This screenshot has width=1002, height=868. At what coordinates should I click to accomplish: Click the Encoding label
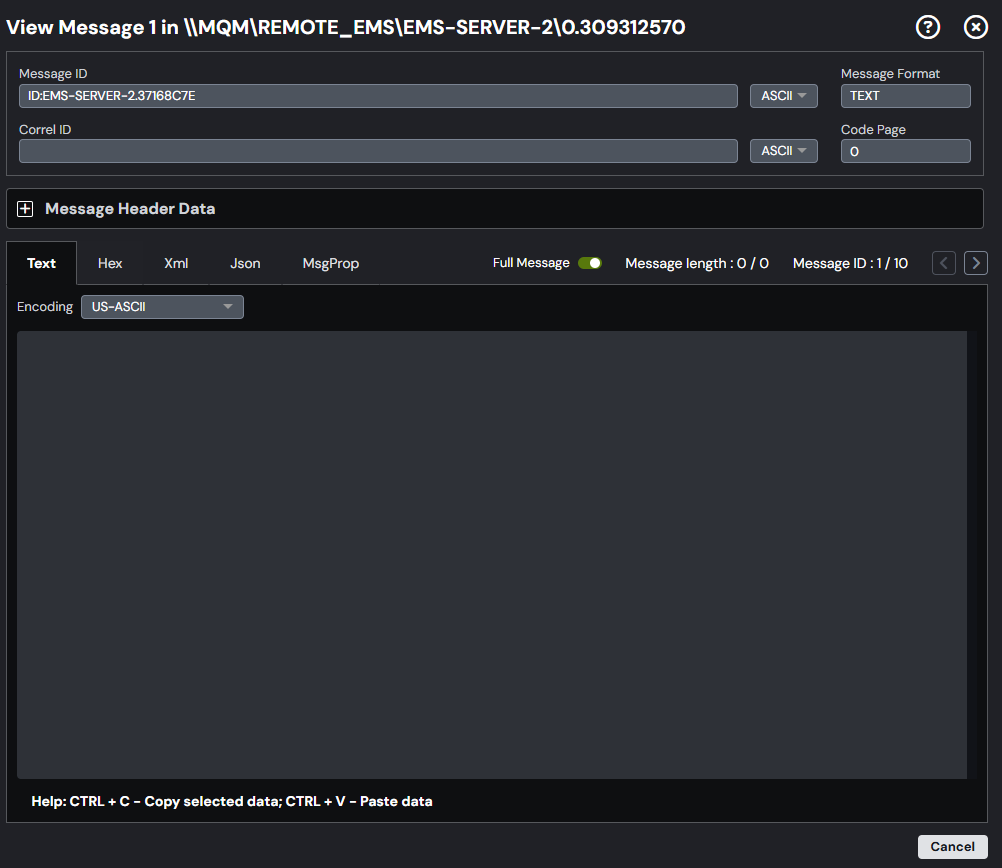[45, 307]
